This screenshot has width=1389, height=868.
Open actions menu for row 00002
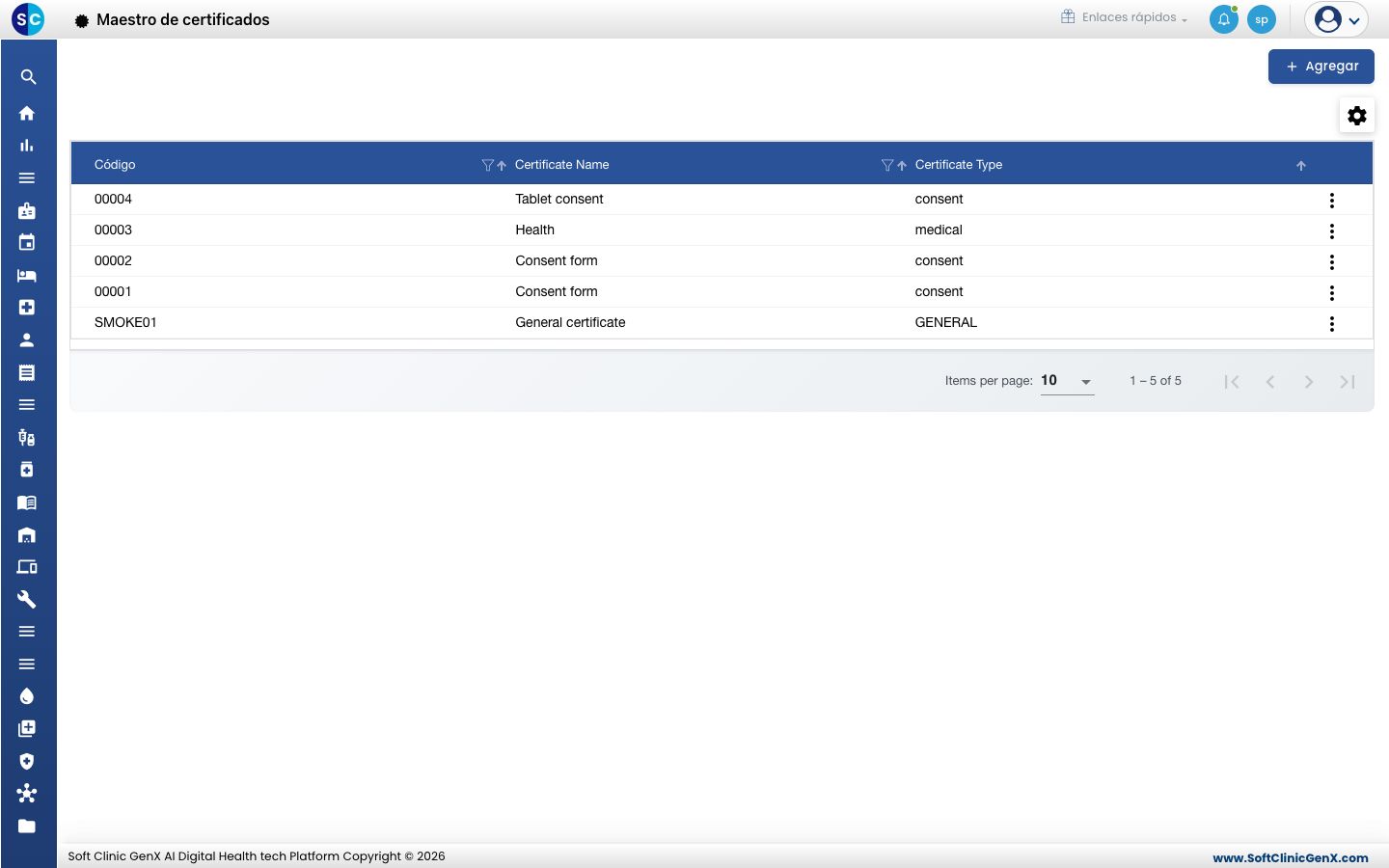(1332, 262)
